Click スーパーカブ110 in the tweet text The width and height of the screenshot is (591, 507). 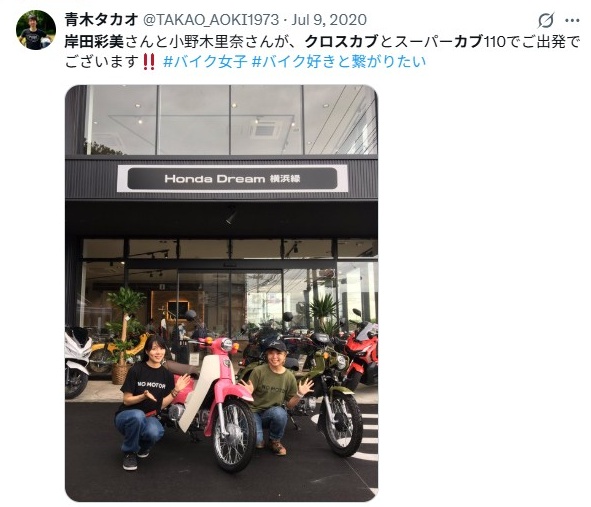point(450,41)
